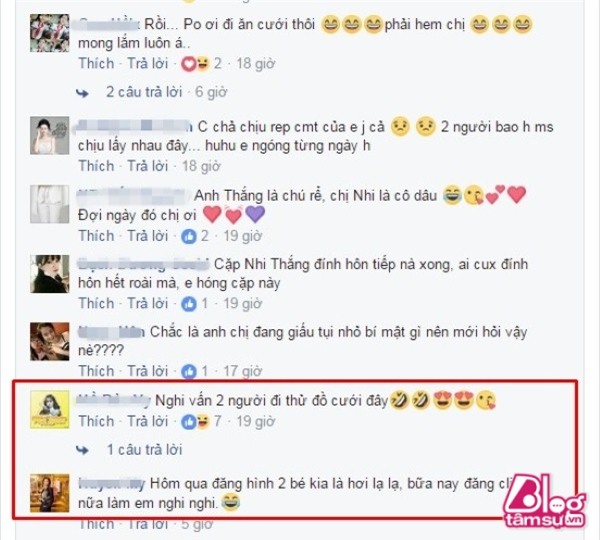Reply to "C chả chịu rep cmt" comment via Trả lời
This screenshot has height=540, width=600.
click(148, 166)
